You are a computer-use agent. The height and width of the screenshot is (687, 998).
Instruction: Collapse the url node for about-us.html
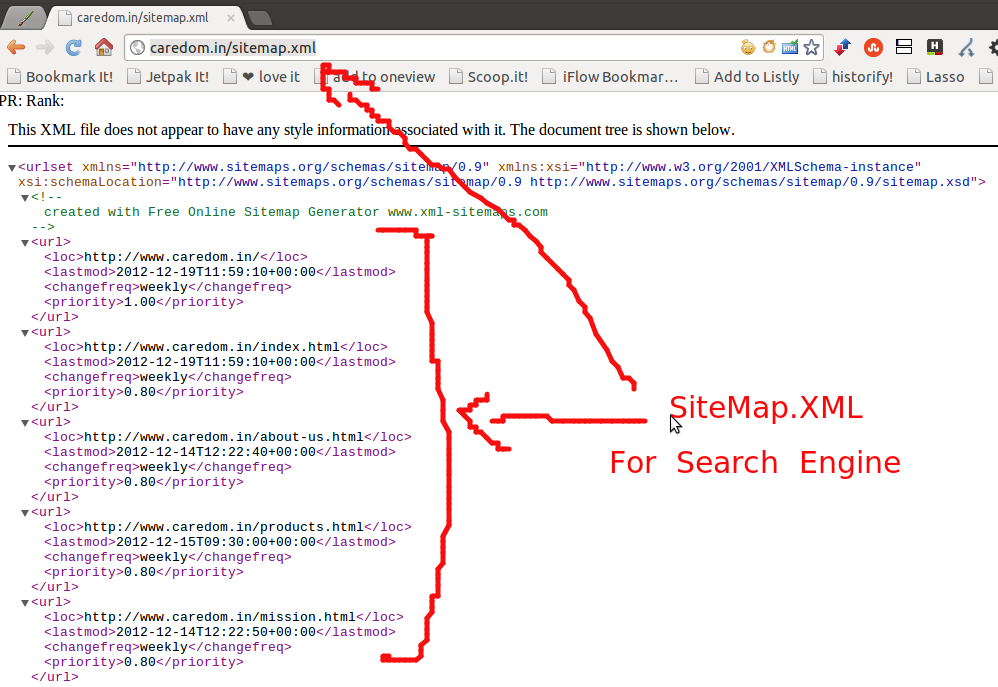25,423
